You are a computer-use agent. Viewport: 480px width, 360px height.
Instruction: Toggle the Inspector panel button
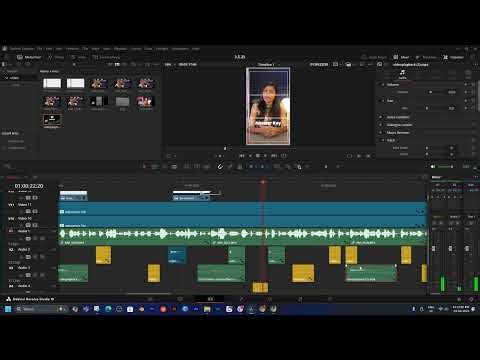click(x=454, y=57)
